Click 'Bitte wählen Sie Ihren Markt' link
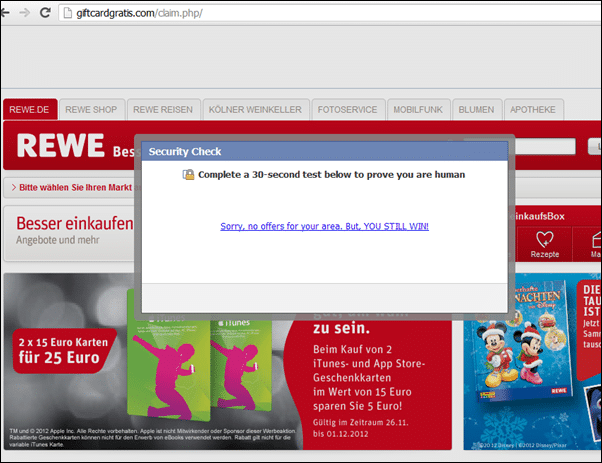The width and height of the screenshot is (602, 463). pyautogui.click(x=75, y=187)
